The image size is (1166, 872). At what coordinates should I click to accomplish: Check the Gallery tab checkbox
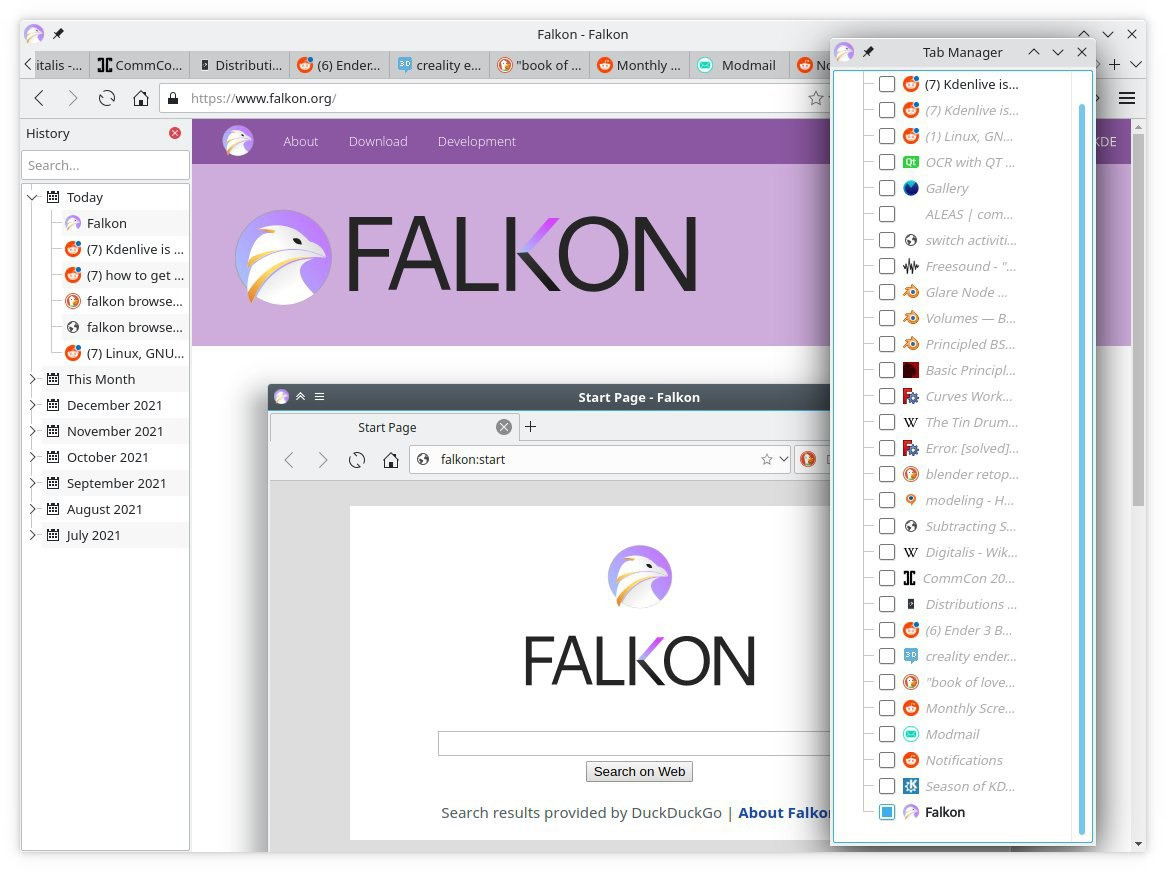887,188
